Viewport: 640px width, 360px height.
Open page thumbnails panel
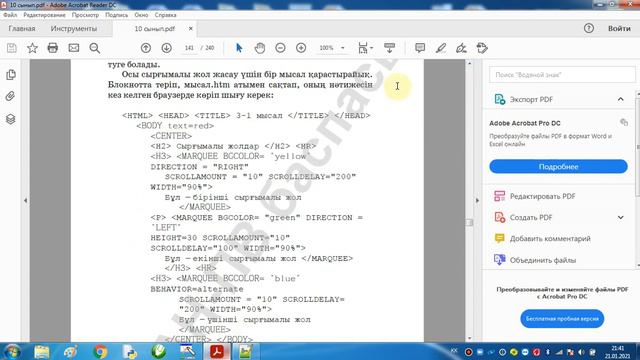tap(11, 75)
